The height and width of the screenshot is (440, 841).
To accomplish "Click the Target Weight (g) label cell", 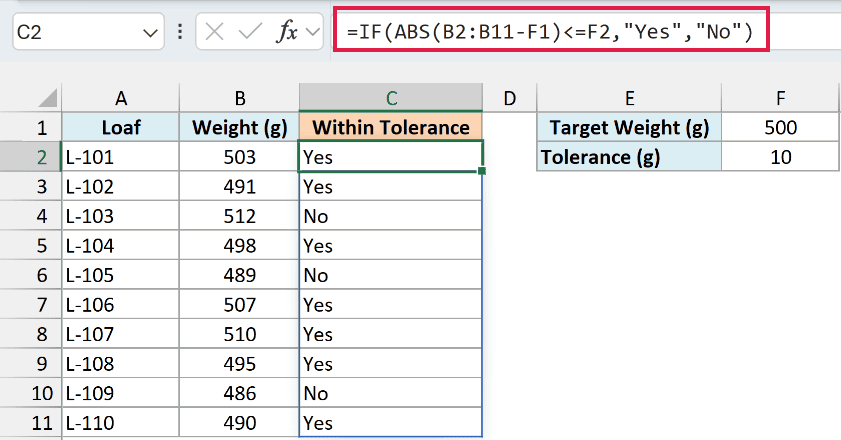I will 629,127.
